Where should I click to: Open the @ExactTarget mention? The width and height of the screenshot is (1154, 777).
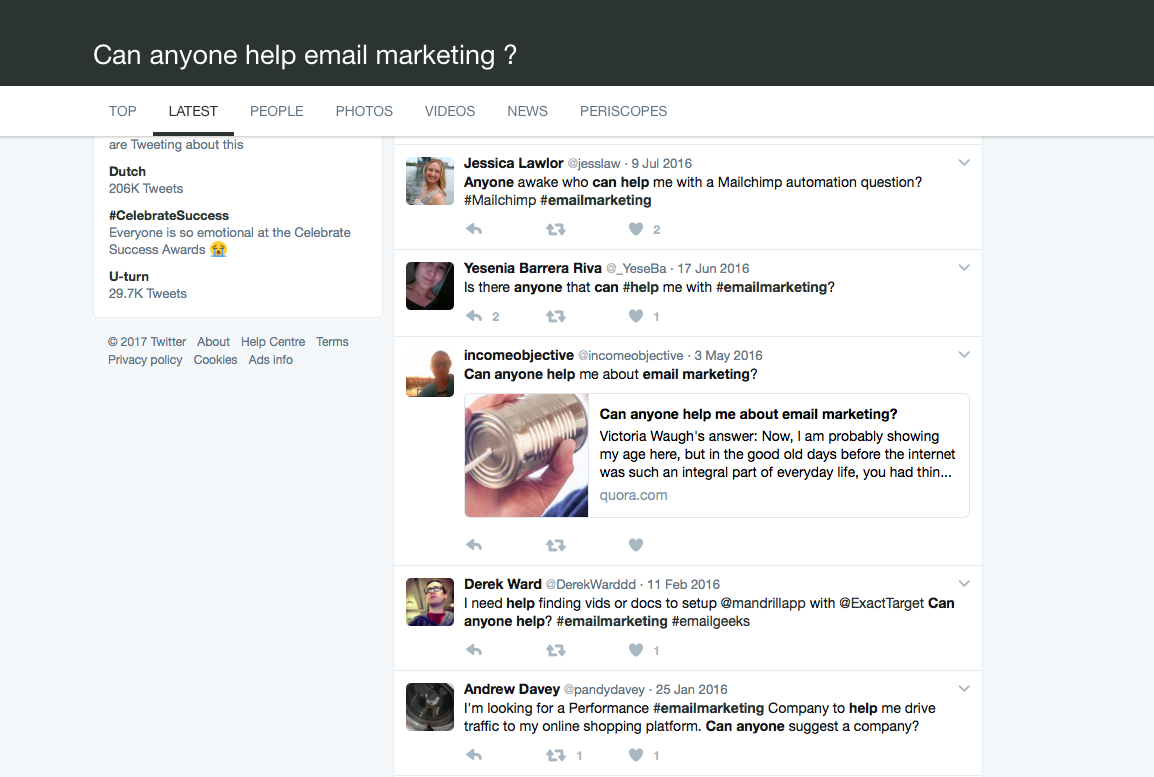(x=882, y=603)
